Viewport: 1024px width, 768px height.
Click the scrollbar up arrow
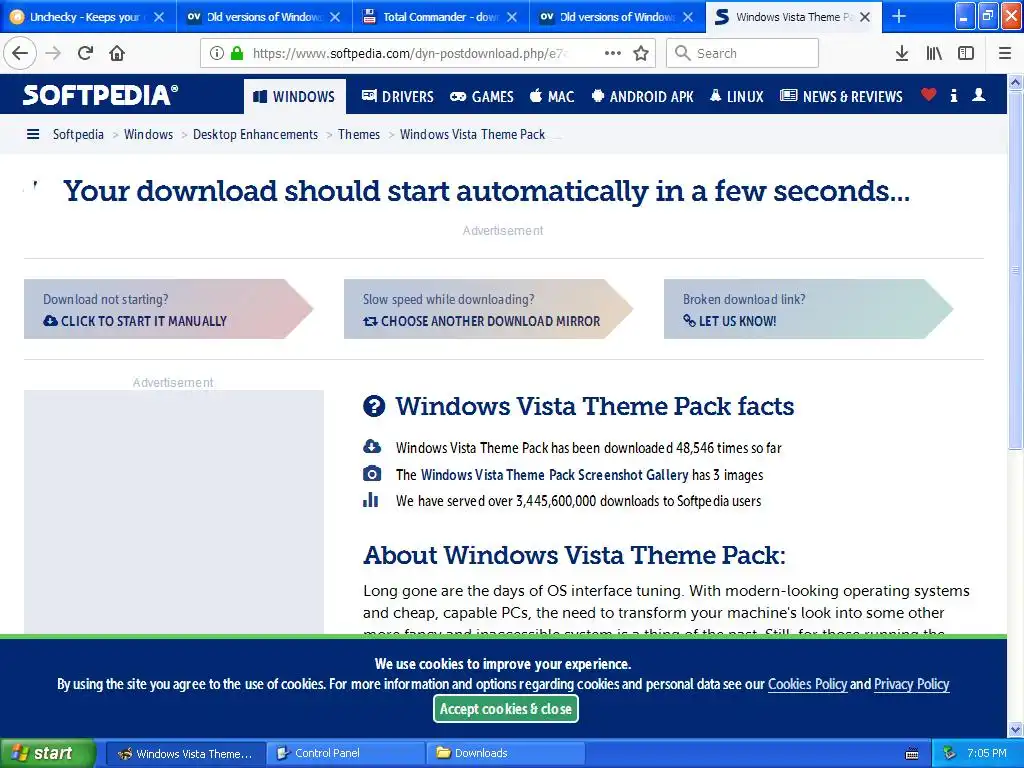[1016, 82]
